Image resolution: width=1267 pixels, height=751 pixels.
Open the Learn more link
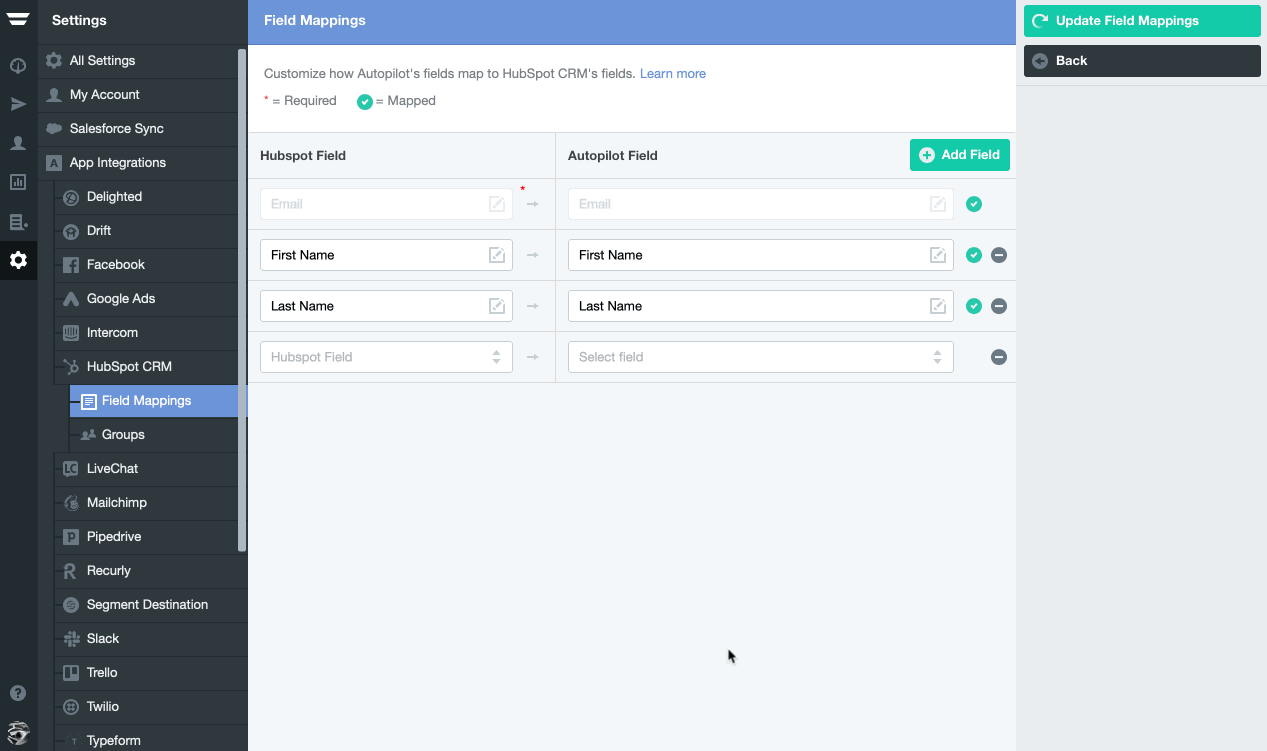point(672,73)
